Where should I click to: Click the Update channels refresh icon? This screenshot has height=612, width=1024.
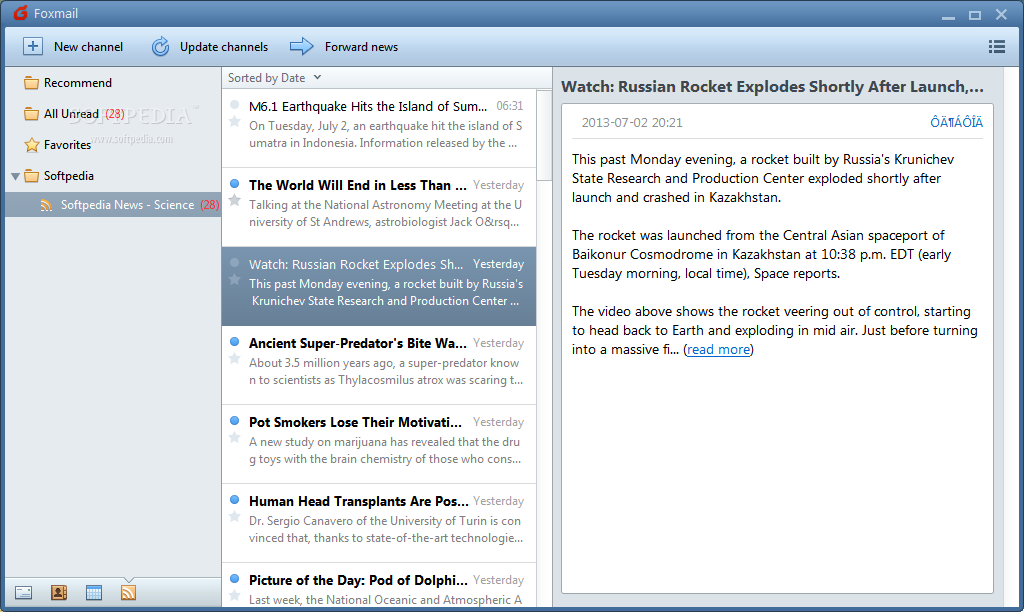(x=160, y=46)
